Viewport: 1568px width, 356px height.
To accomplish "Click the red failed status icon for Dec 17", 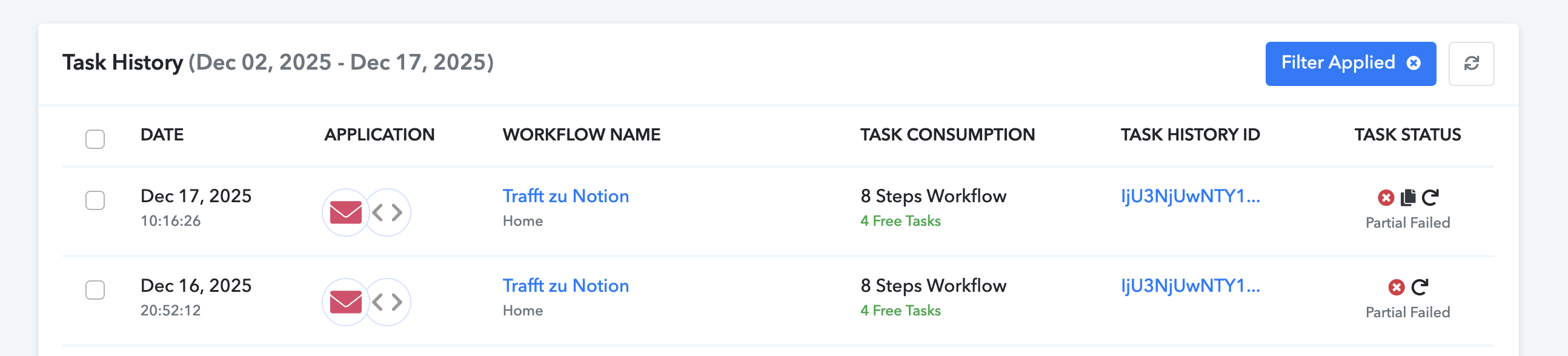I will pos(1386,198).
